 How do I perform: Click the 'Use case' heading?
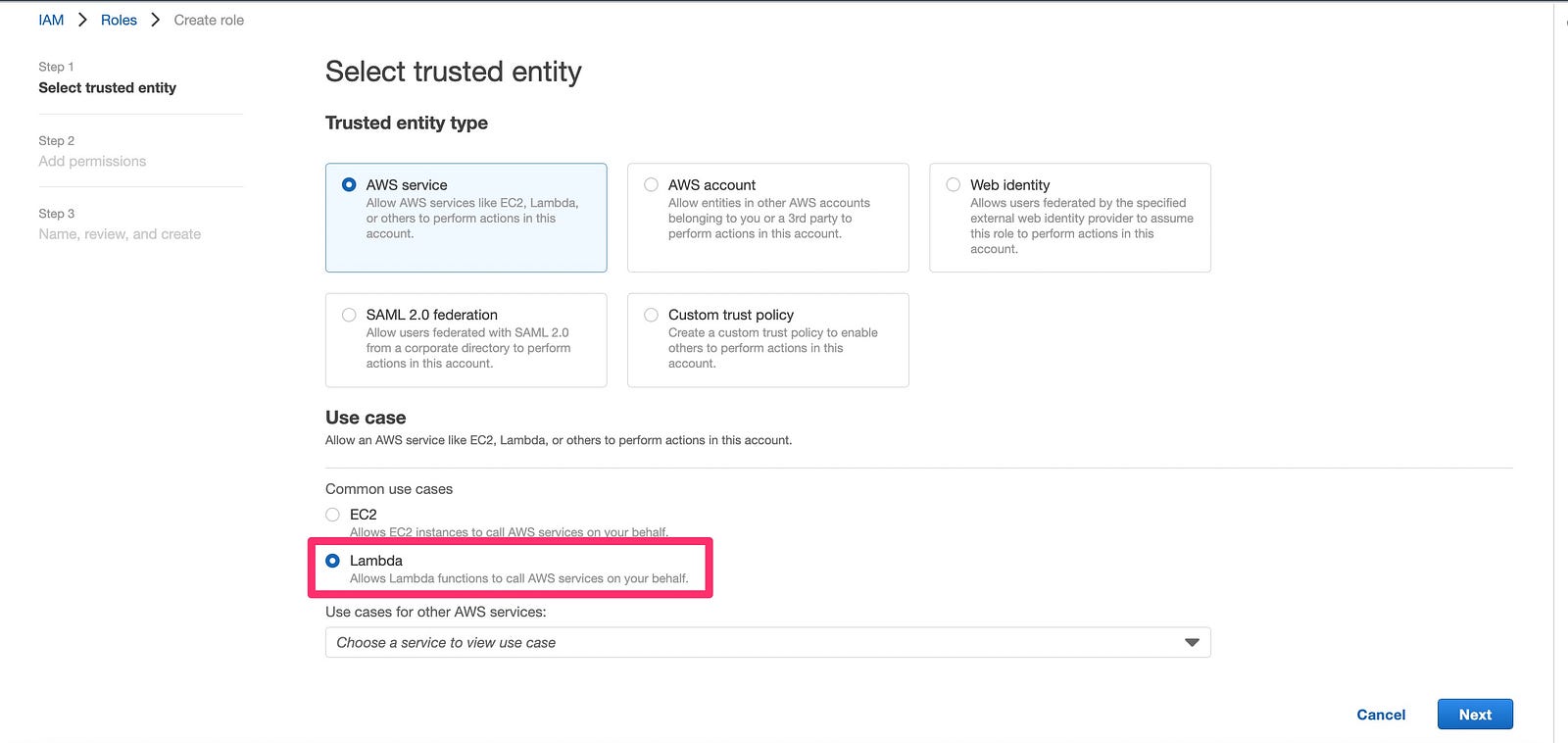pos(366,418)
